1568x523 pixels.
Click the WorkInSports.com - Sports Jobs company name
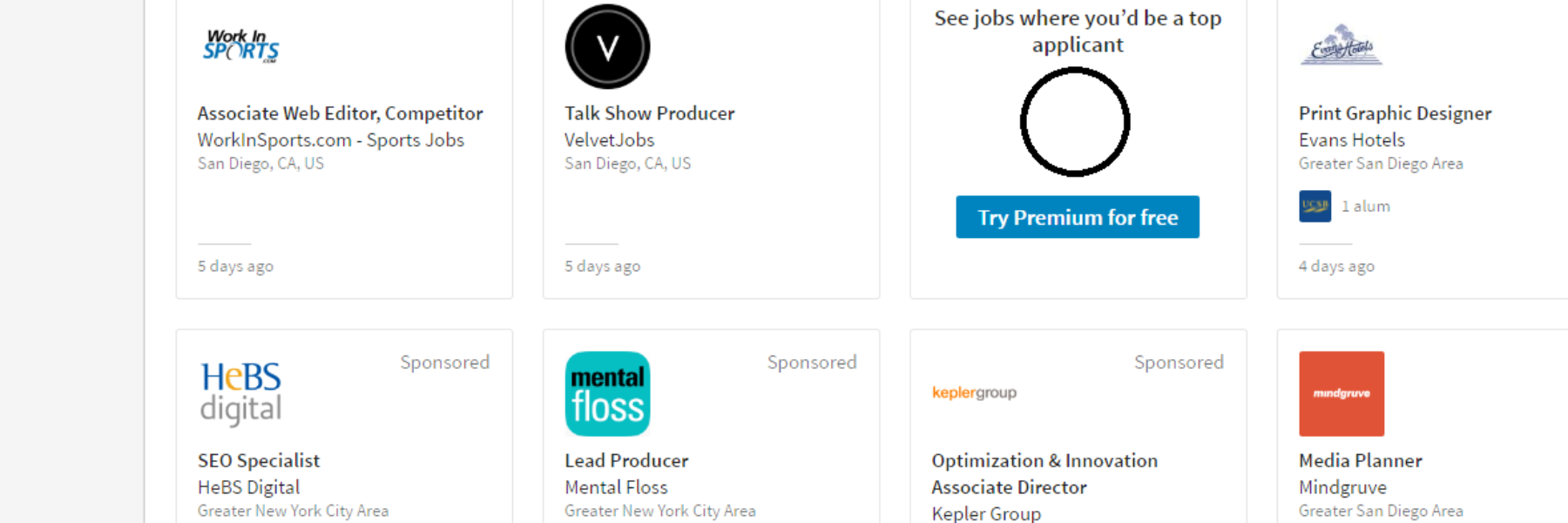coord(330,139)
